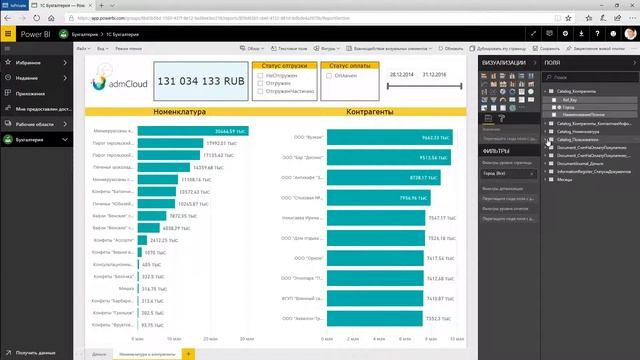Click the date slider left handle

388,86
